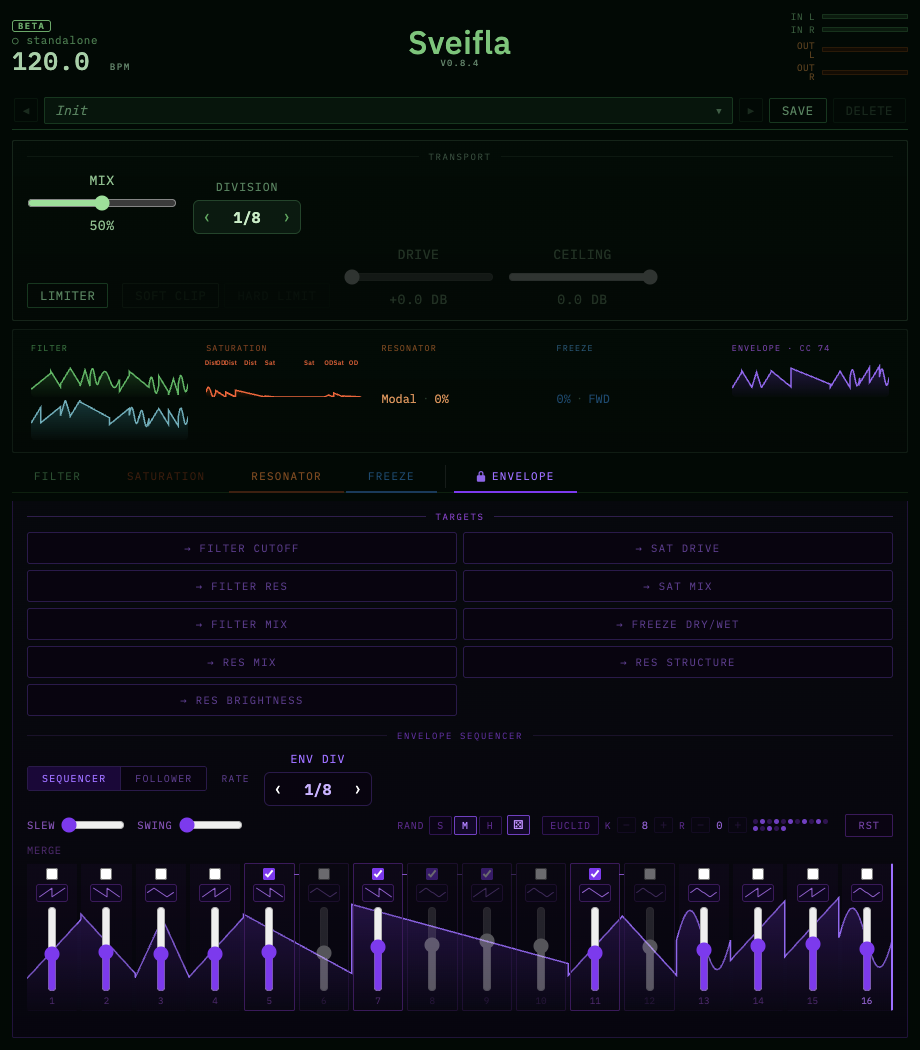The width and height of the screenshot is (920, 1050).
Task: Switch to the Freeze tab
Action: (391, 476)
